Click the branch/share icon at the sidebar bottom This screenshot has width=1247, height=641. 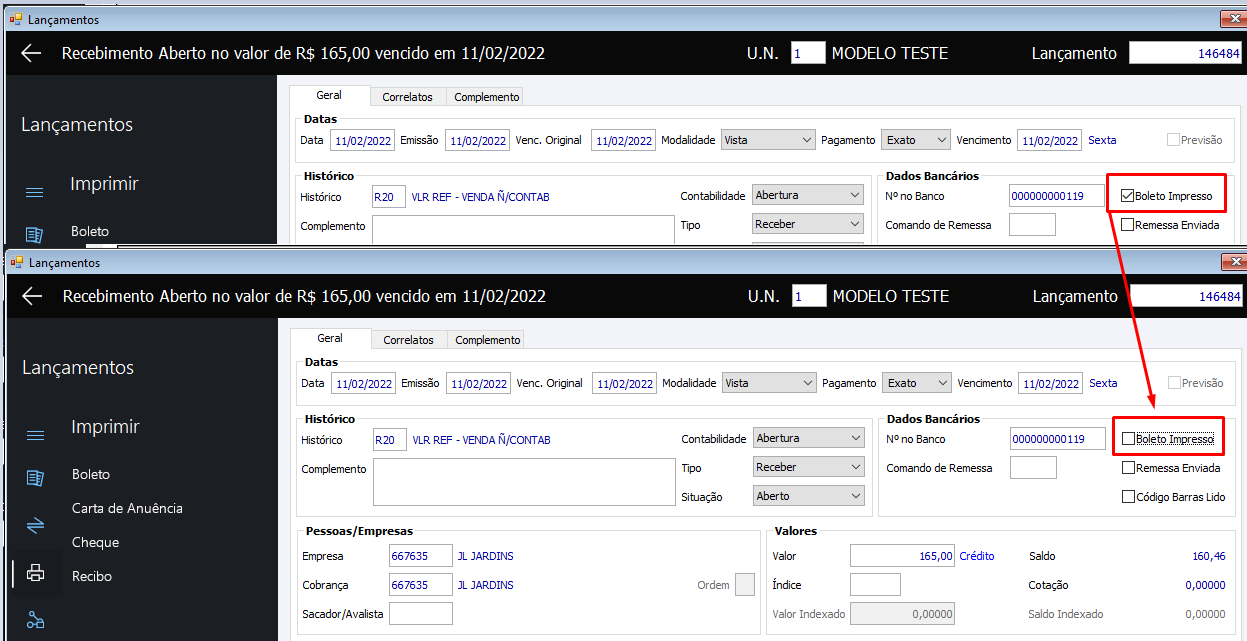35,620
